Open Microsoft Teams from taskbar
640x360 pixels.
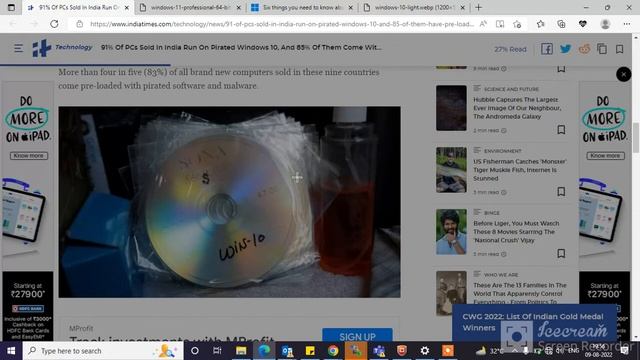point(379,351)
